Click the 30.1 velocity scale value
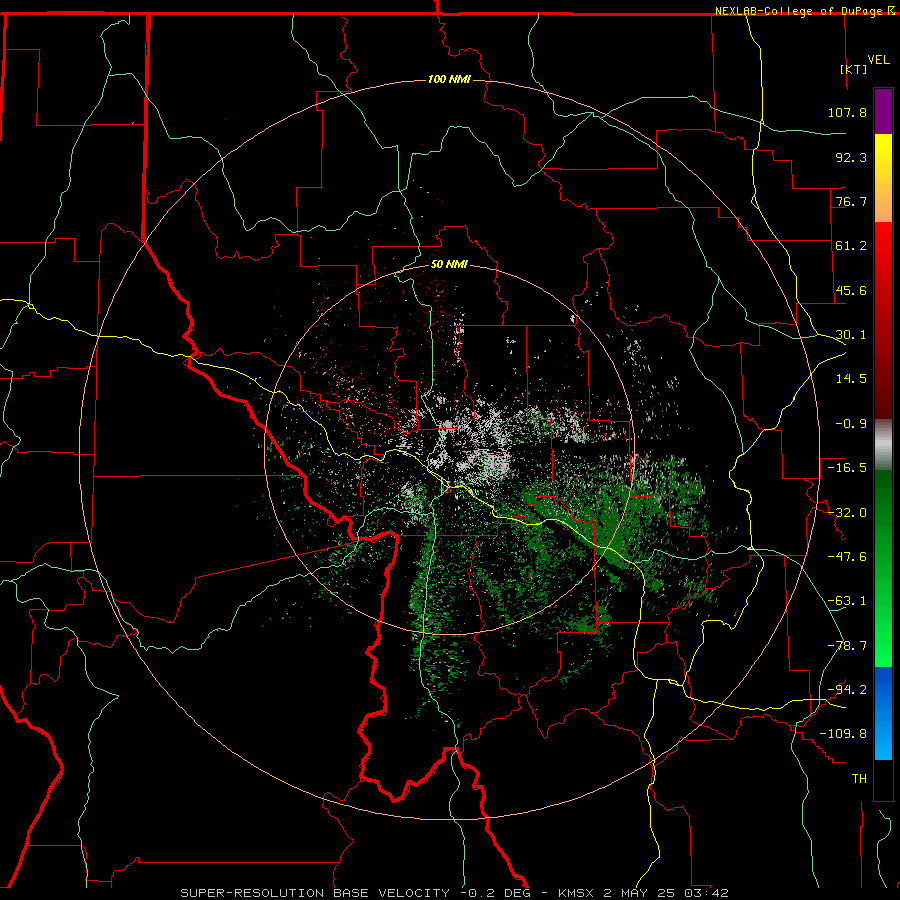The width and height of the screenshot is (900, 900). (x=851, y=335)
